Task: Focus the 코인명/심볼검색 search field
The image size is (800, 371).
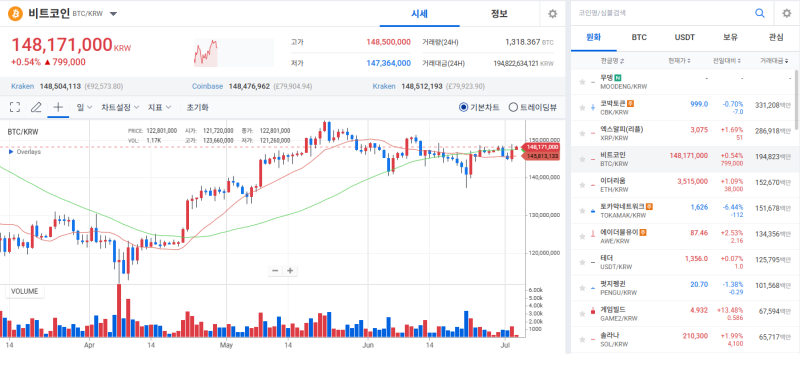Action: click(663, 13)
